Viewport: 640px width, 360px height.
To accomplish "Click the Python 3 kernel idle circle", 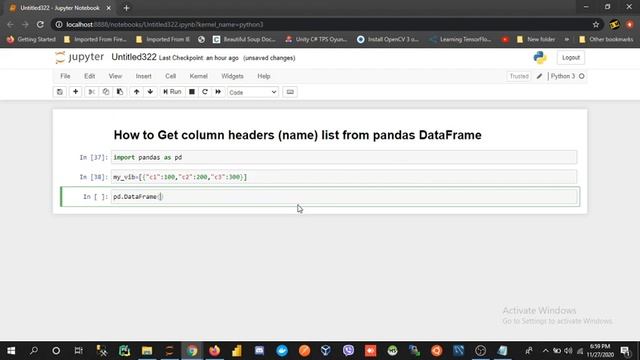I will click(x=582, y=76).
